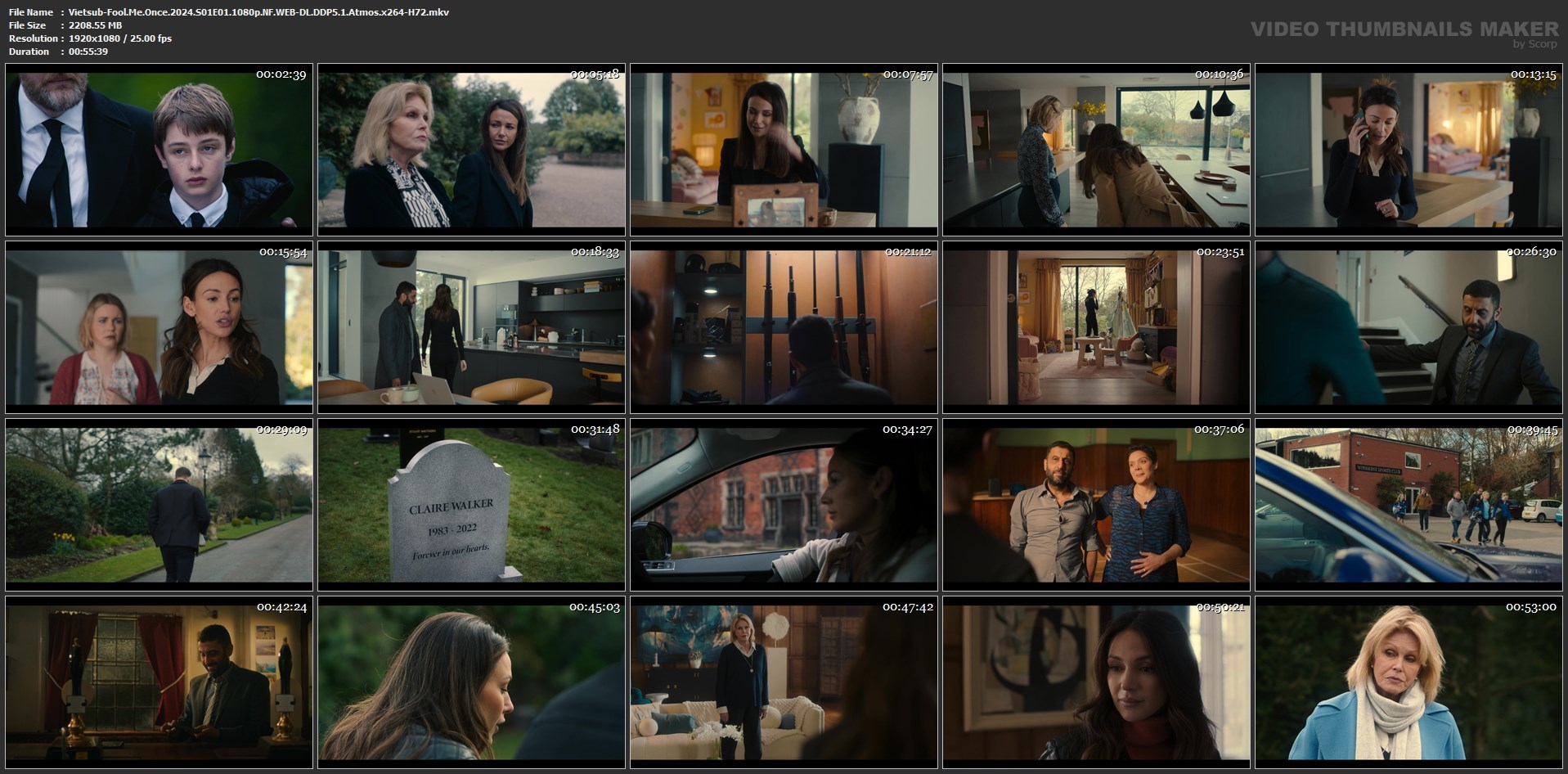Click the File Size label
The width and height of the screenshot is (1568, 774).
tap(27, 25)
